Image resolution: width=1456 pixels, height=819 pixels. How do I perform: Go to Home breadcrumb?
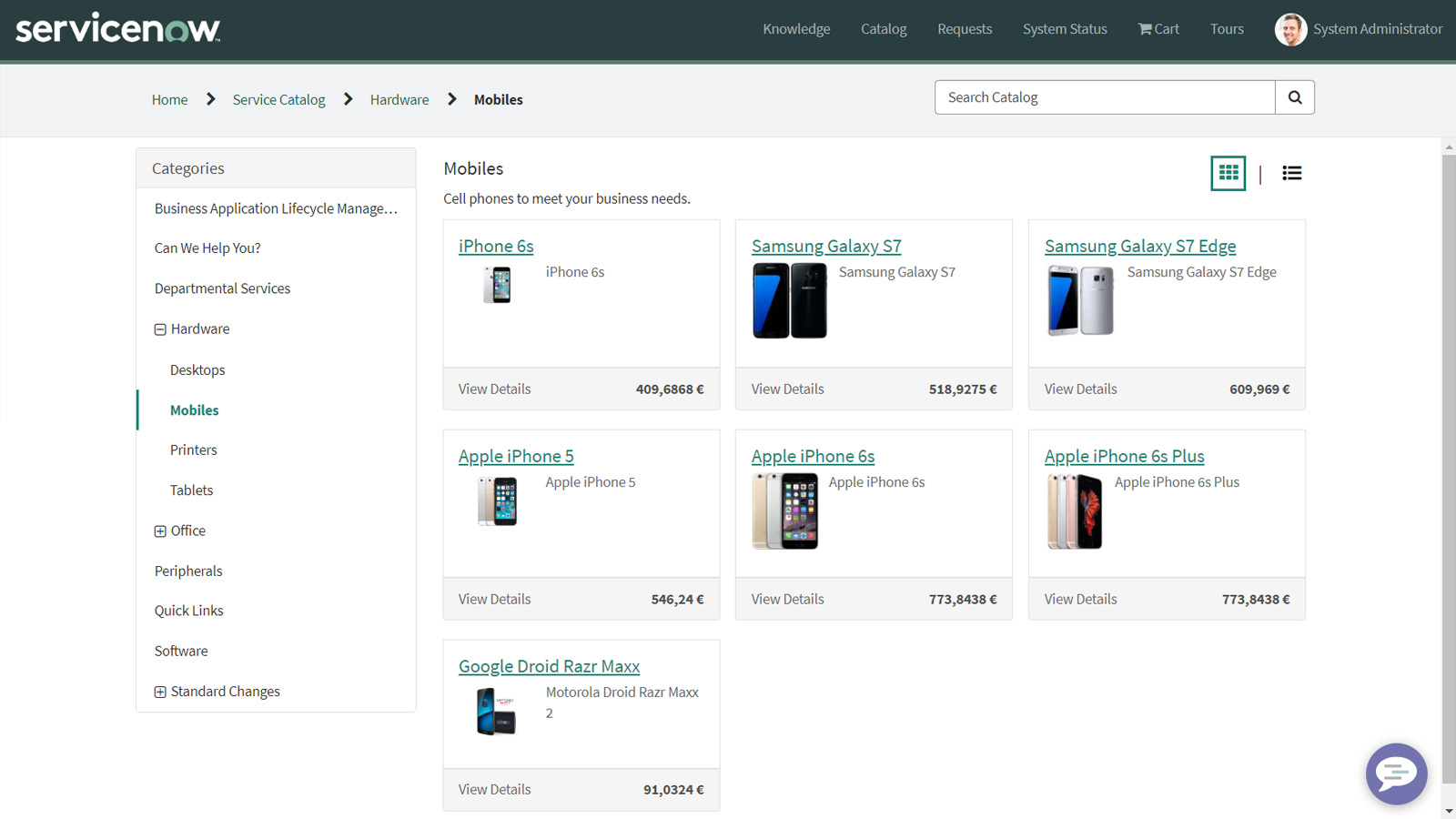(x=169, y=100)
